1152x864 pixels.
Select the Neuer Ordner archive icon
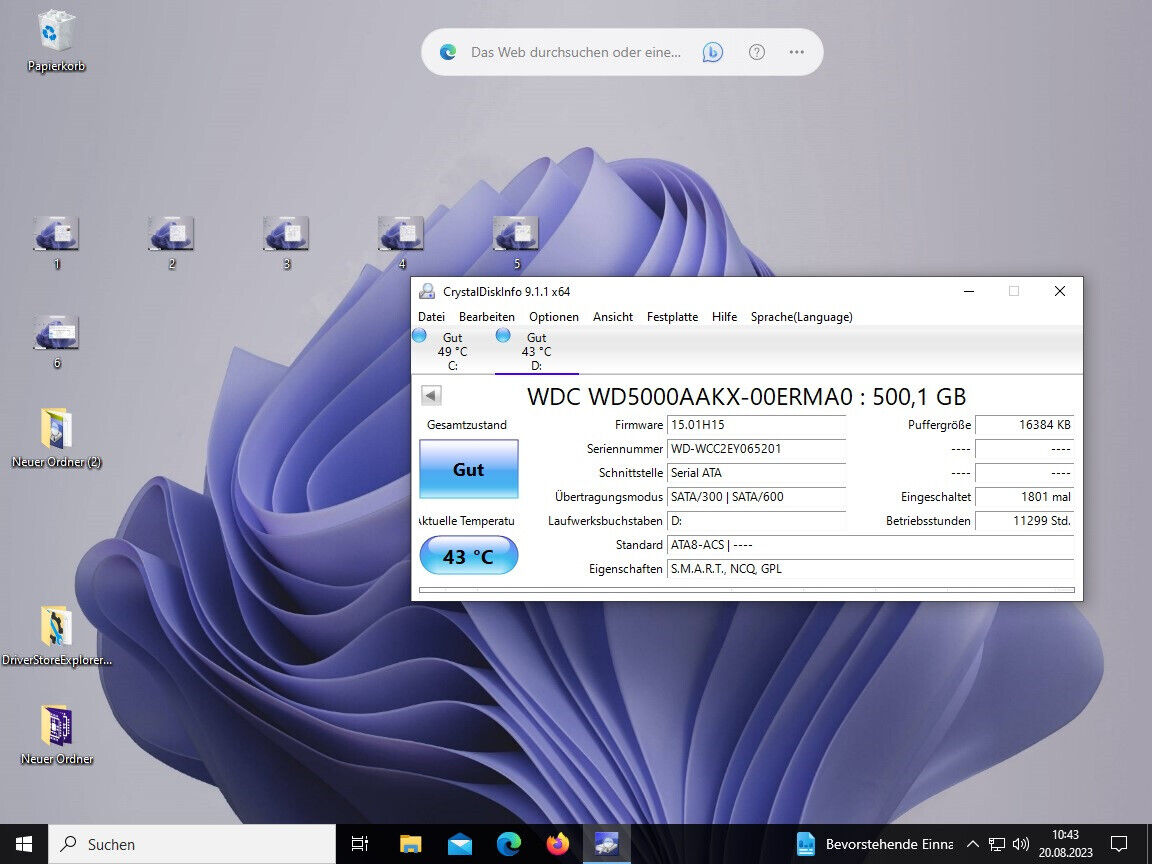point(56,735)
